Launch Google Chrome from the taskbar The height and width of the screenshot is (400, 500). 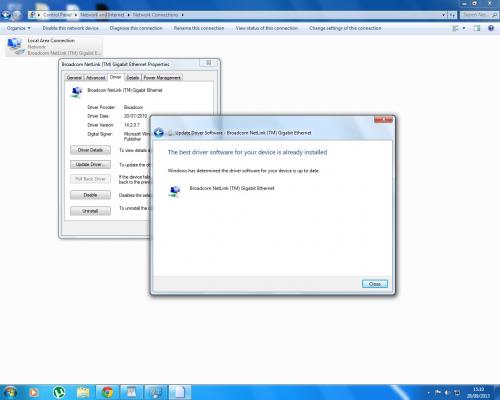click(107, 392)
